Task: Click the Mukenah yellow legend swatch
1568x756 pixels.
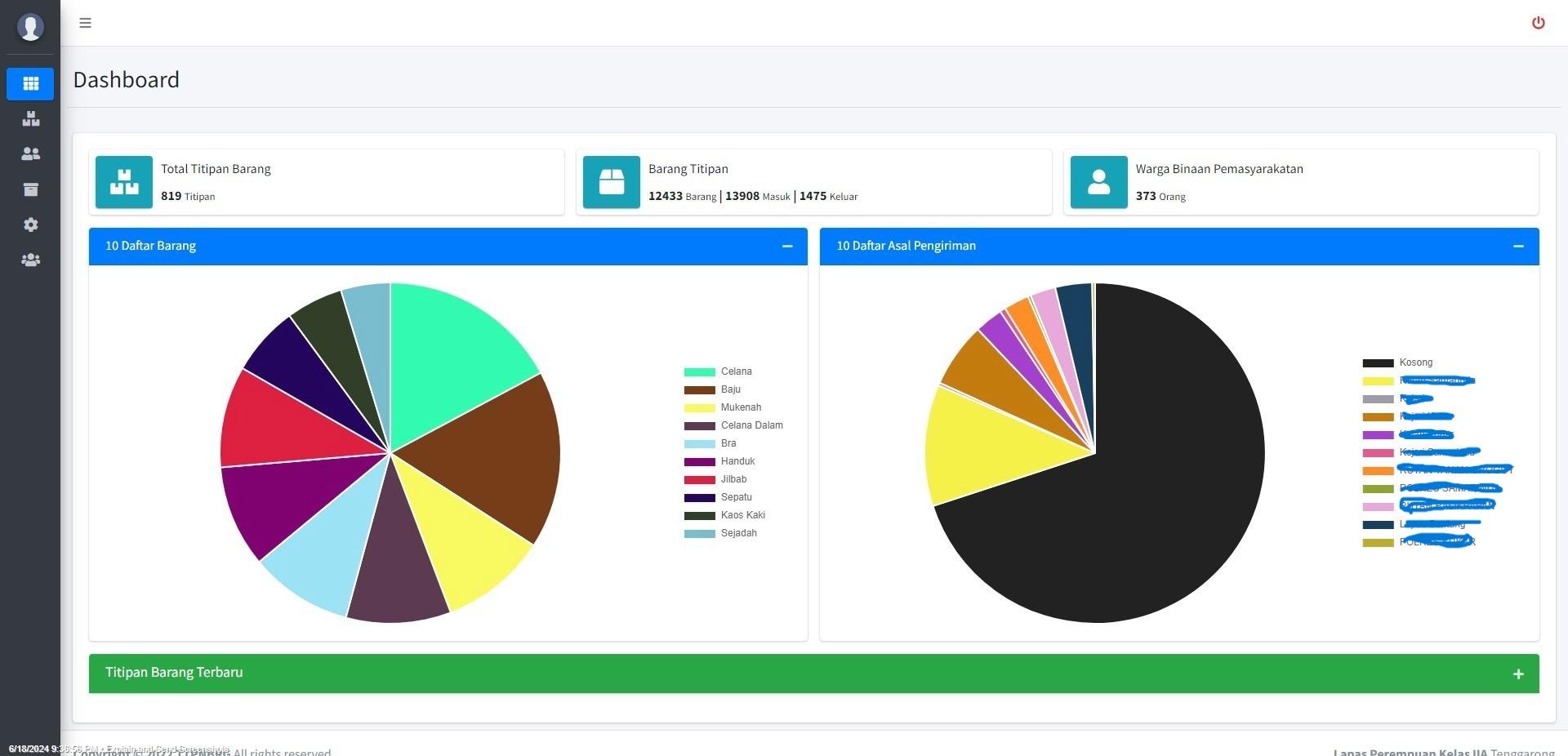Action: [x=699, y=408]
